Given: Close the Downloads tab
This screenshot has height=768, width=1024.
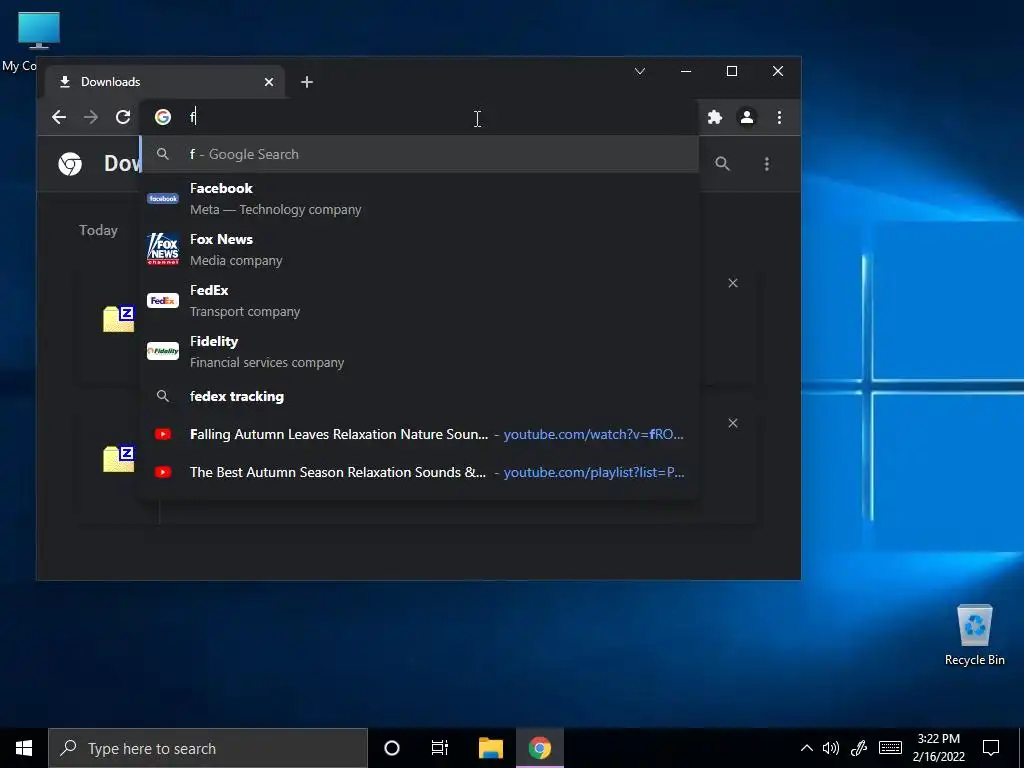Looking at the screenshot, I should [x=268, y=82].
